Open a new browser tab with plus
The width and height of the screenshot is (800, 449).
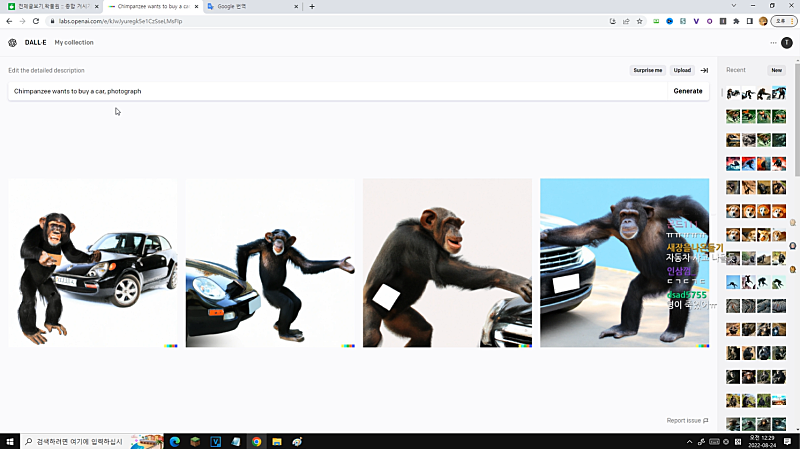312,7
